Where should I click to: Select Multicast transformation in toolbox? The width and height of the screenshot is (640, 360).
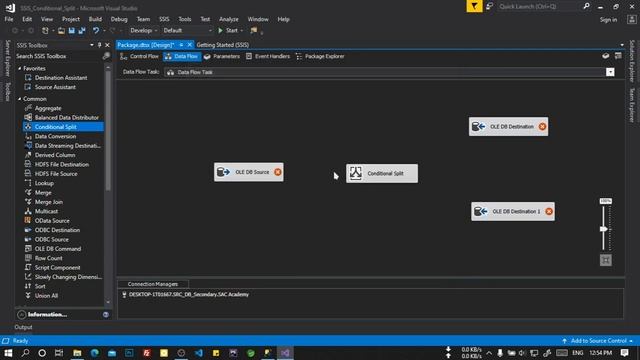point(46,211)
